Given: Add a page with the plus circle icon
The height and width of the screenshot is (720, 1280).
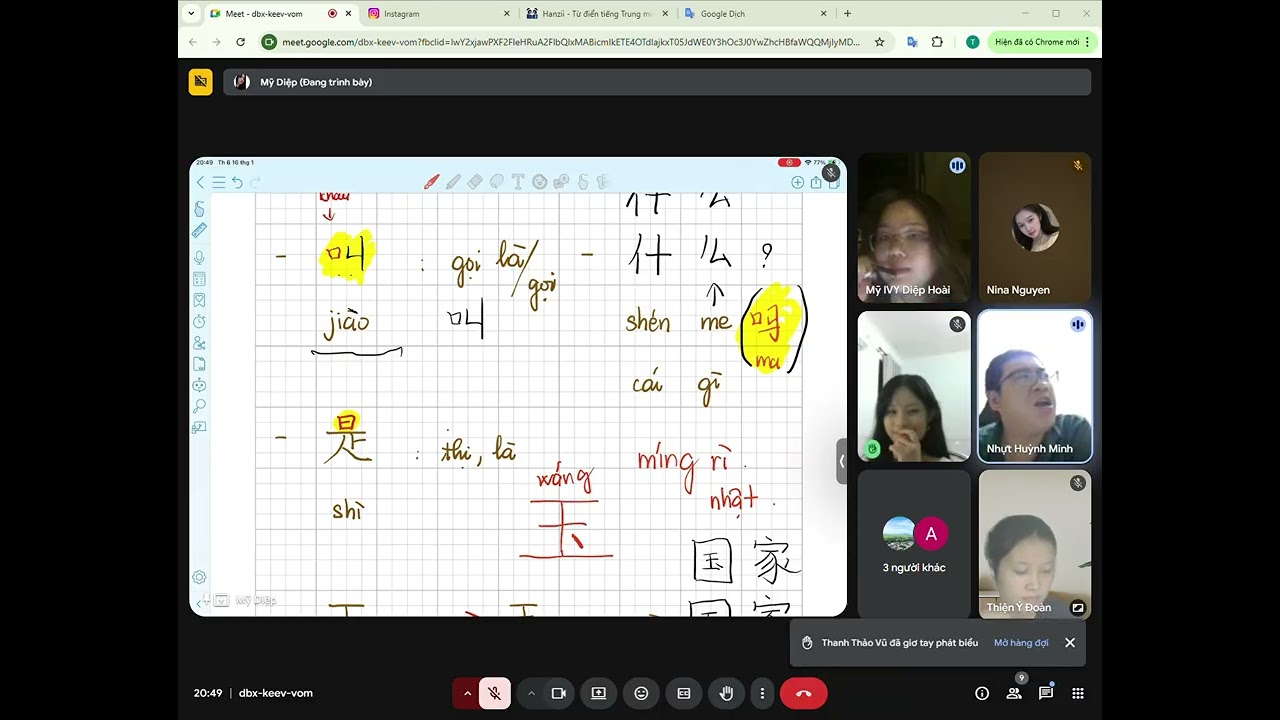Looking at the screenshot, I should pyautogui.click(x=798, y=182).
